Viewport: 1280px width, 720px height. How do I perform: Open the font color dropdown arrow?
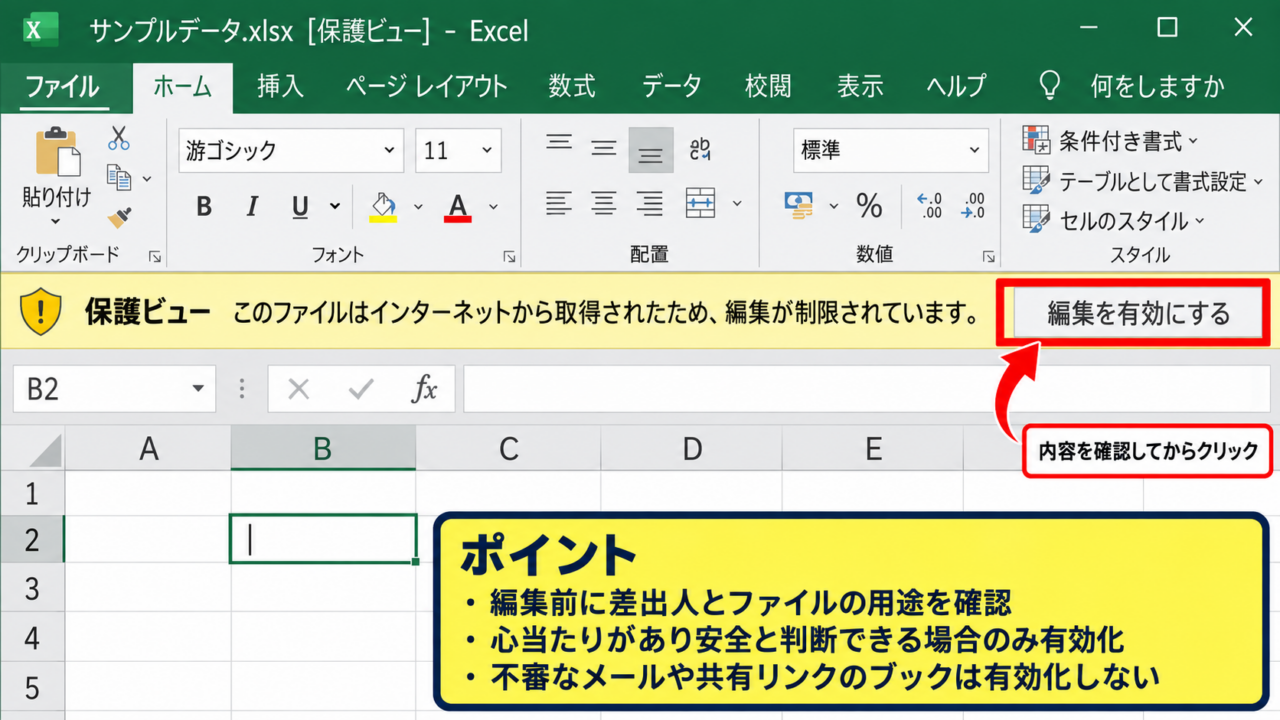click(493, 207)
